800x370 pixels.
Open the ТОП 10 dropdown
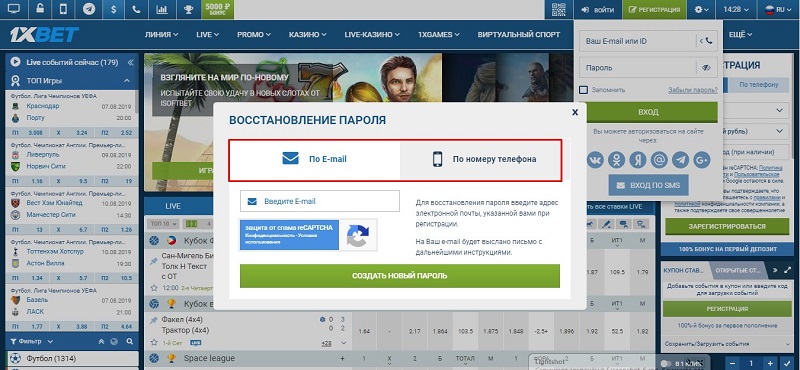tap(162, 224)
